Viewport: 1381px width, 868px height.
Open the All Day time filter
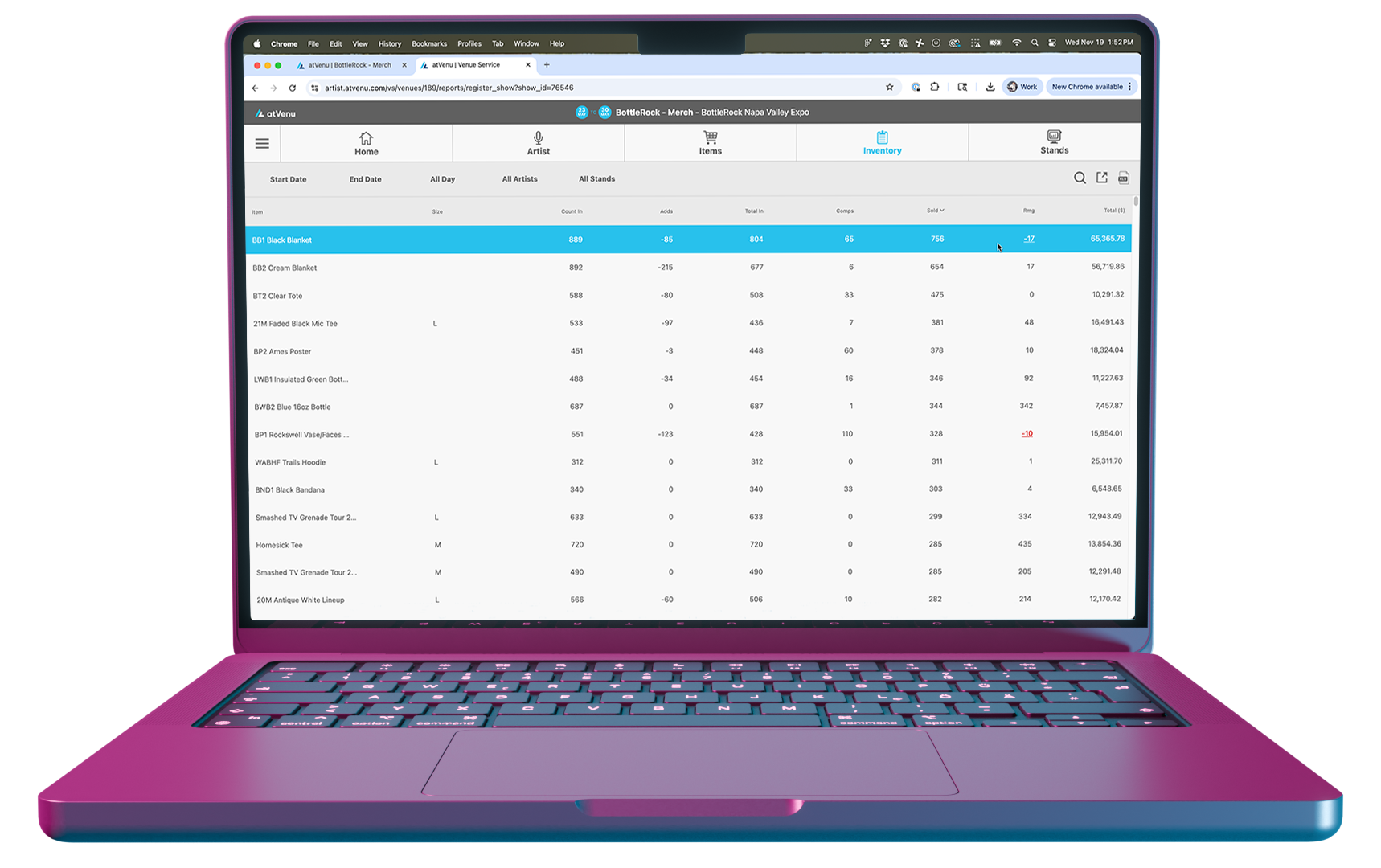(x=442, y=179)
